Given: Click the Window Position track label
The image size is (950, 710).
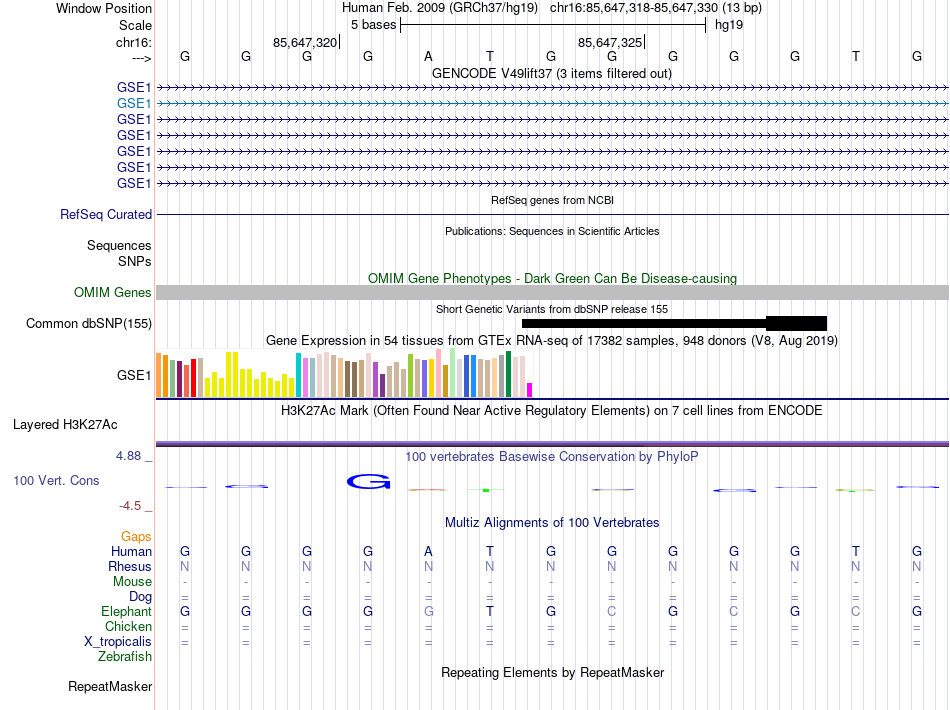Looking at the screenshot, I should tap(104, 8).
